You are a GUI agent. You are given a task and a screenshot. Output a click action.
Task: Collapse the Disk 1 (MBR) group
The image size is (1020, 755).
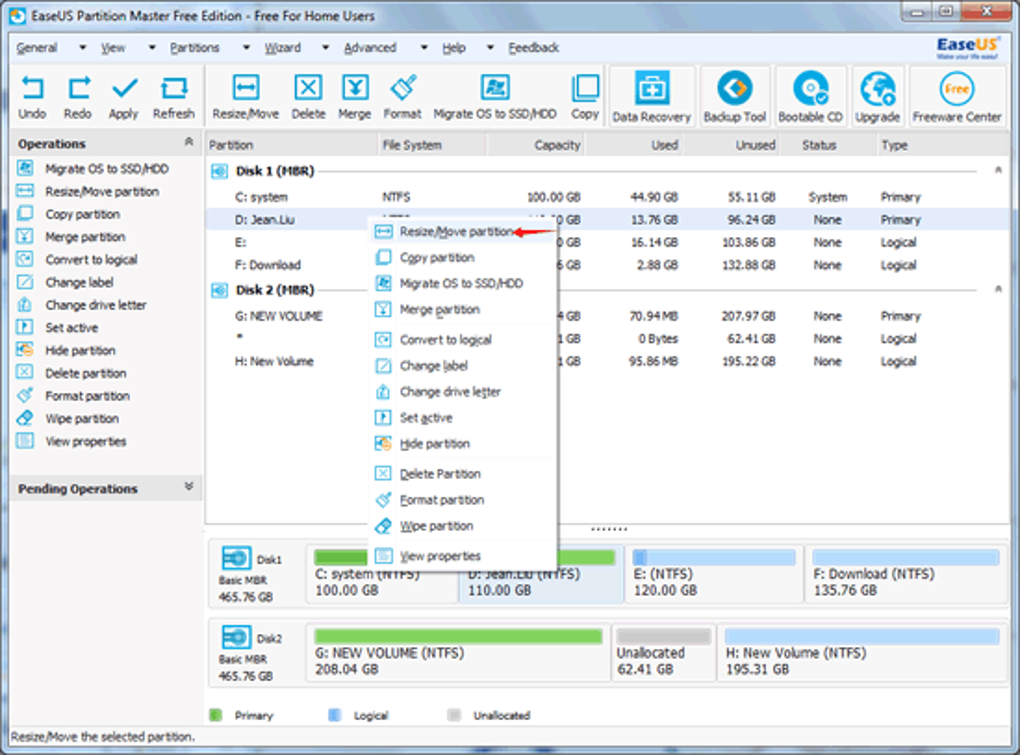point(998,170)
